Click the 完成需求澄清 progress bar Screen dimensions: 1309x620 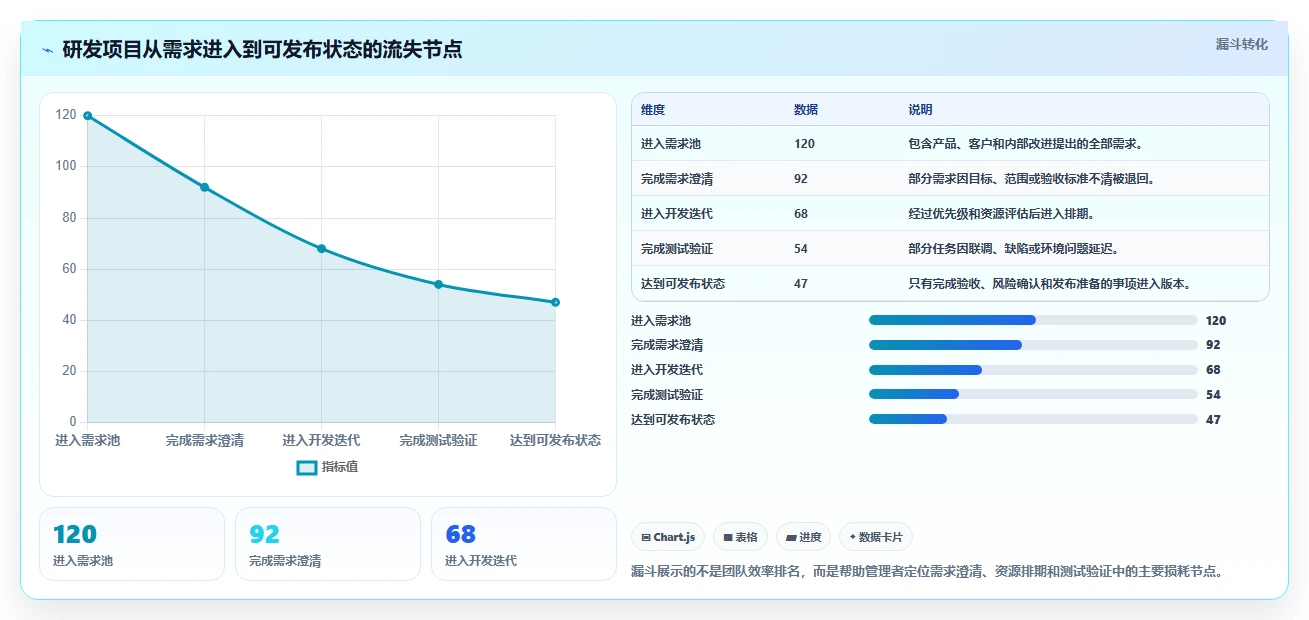click(x=1033, y=345)
